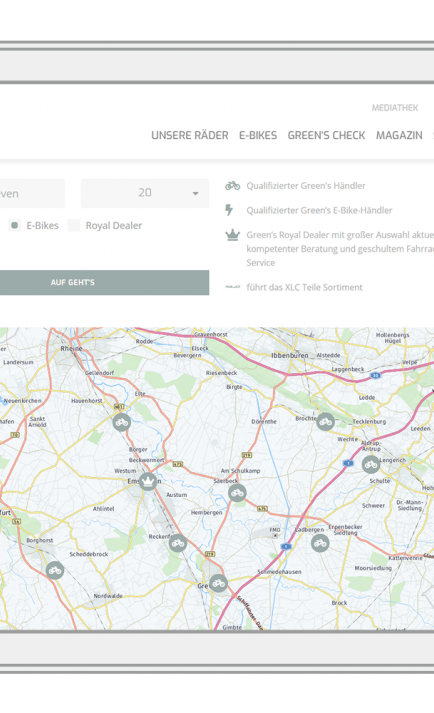The height and width of the screenshot is (713, 434).
Task: Select the dealer marker near Borghorst
Action: [x=55, y=570]
